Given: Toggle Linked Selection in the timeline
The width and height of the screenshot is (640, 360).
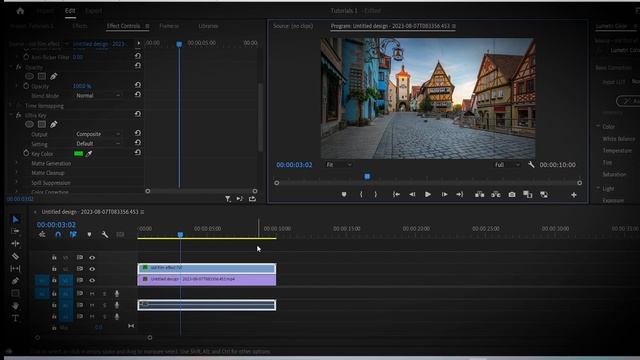Looking at the screenshot, I should click(x=73, y=235).
